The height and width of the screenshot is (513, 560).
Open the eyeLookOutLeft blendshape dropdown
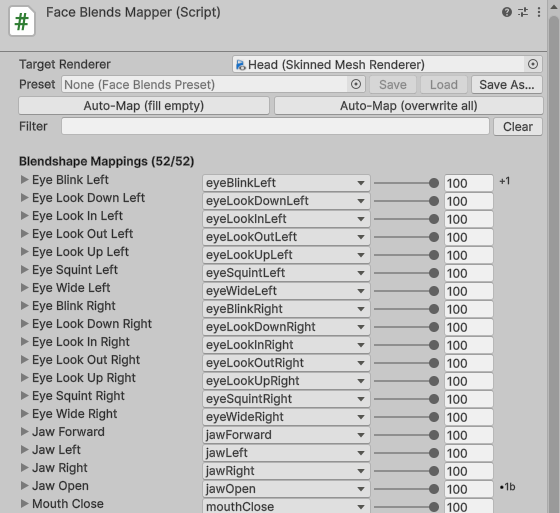coord(286,237)
